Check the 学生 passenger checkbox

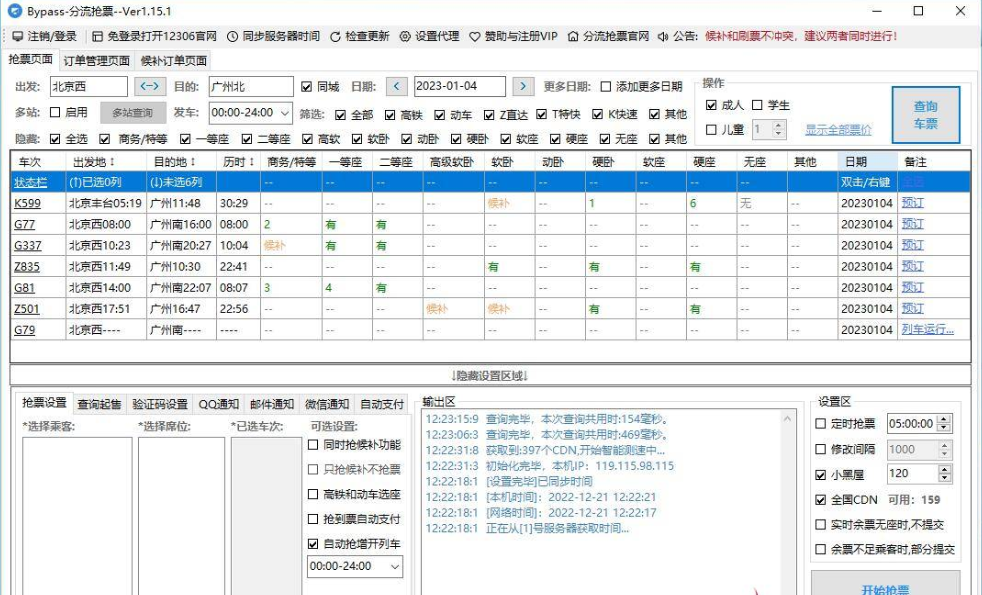[x=757, y=105]
